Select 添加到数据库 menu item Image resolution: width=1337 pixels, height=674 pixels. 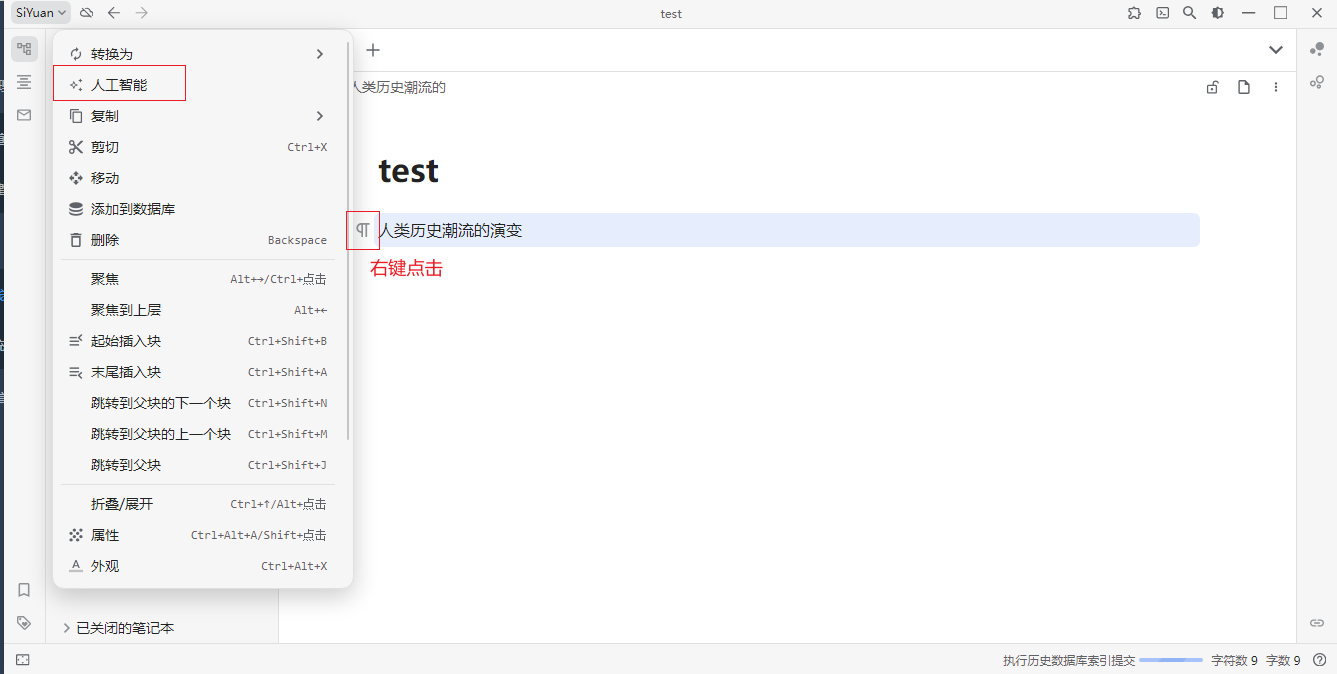198,209
